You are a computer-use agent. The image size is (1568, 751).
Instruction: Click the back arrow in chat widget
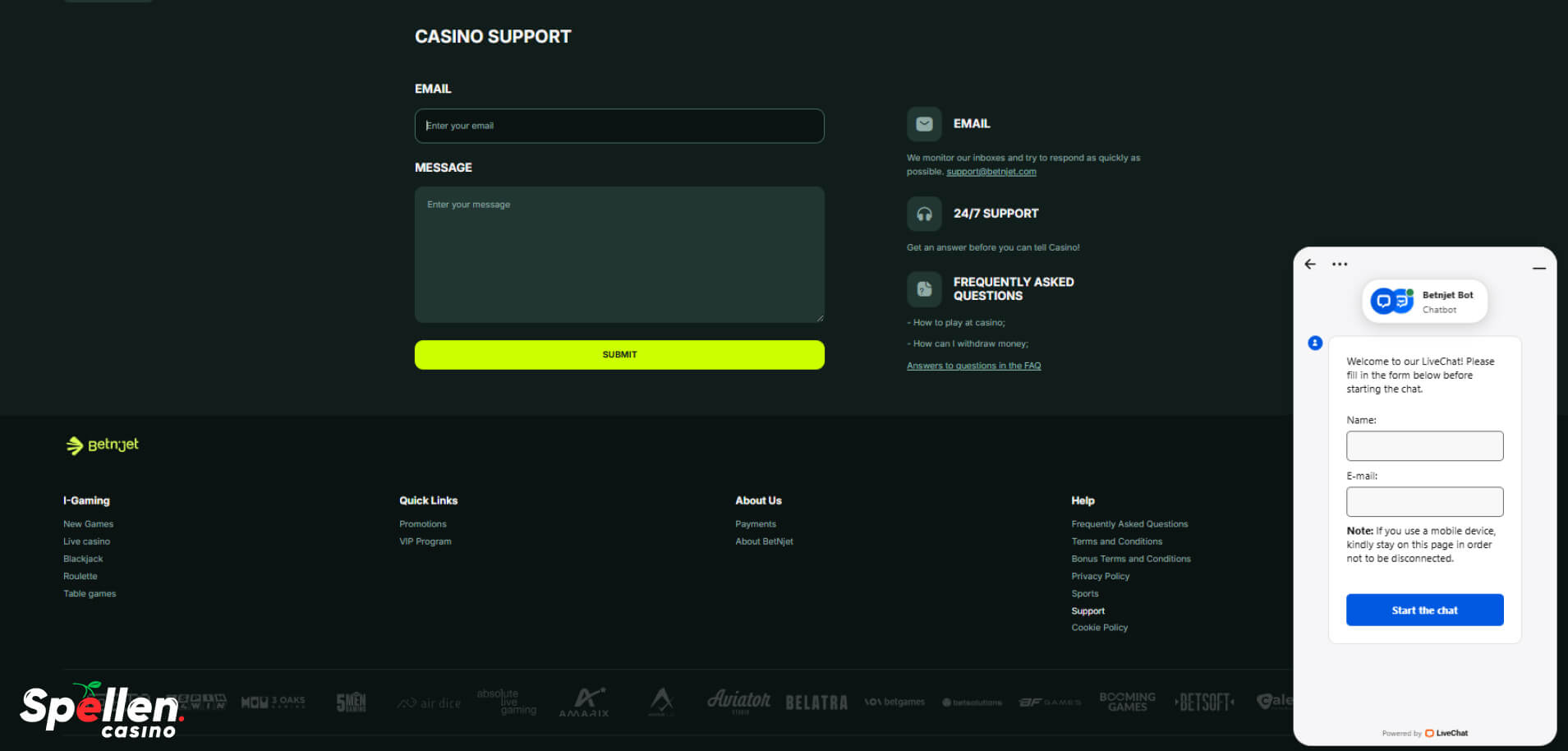(1310, 264)
